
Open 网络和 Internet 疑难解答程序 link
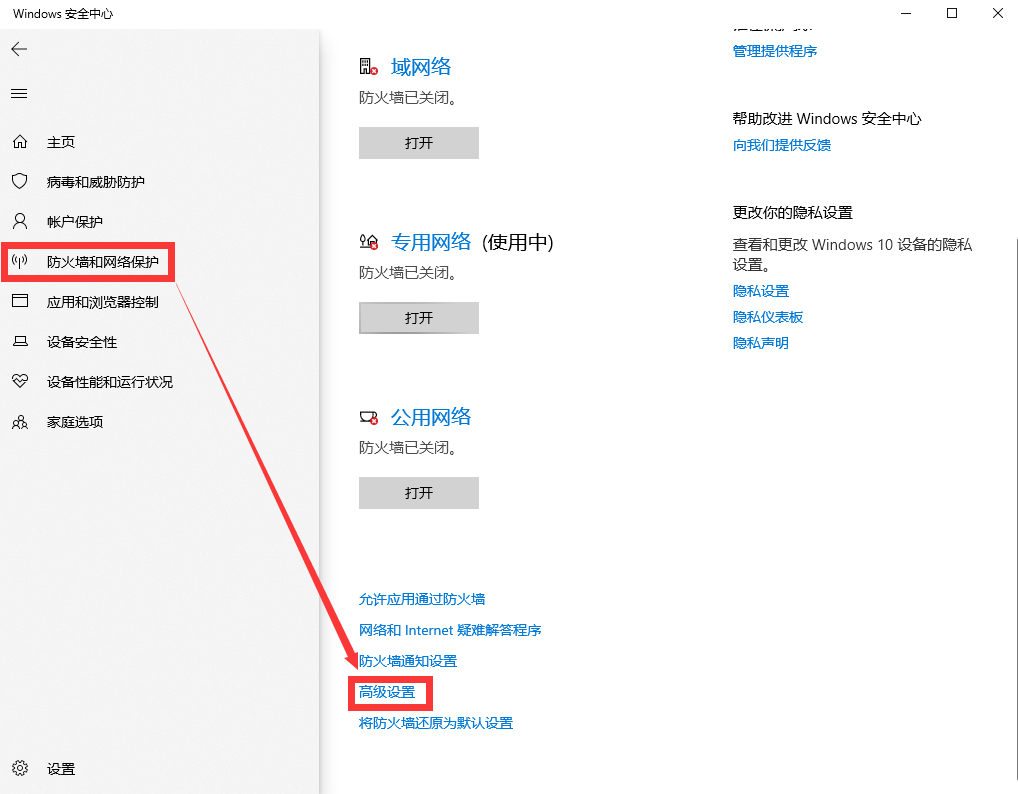coord(450,630)
